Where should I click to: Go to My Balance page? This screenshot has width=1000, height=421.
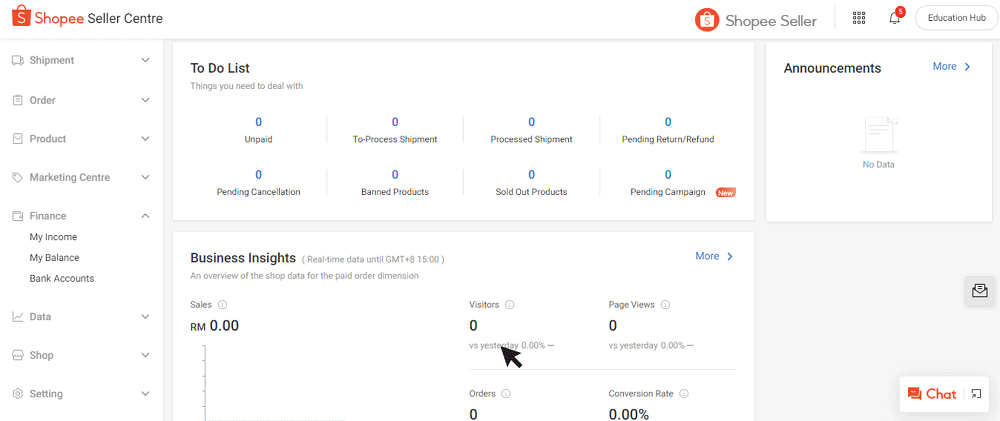(x=54, y=258)
